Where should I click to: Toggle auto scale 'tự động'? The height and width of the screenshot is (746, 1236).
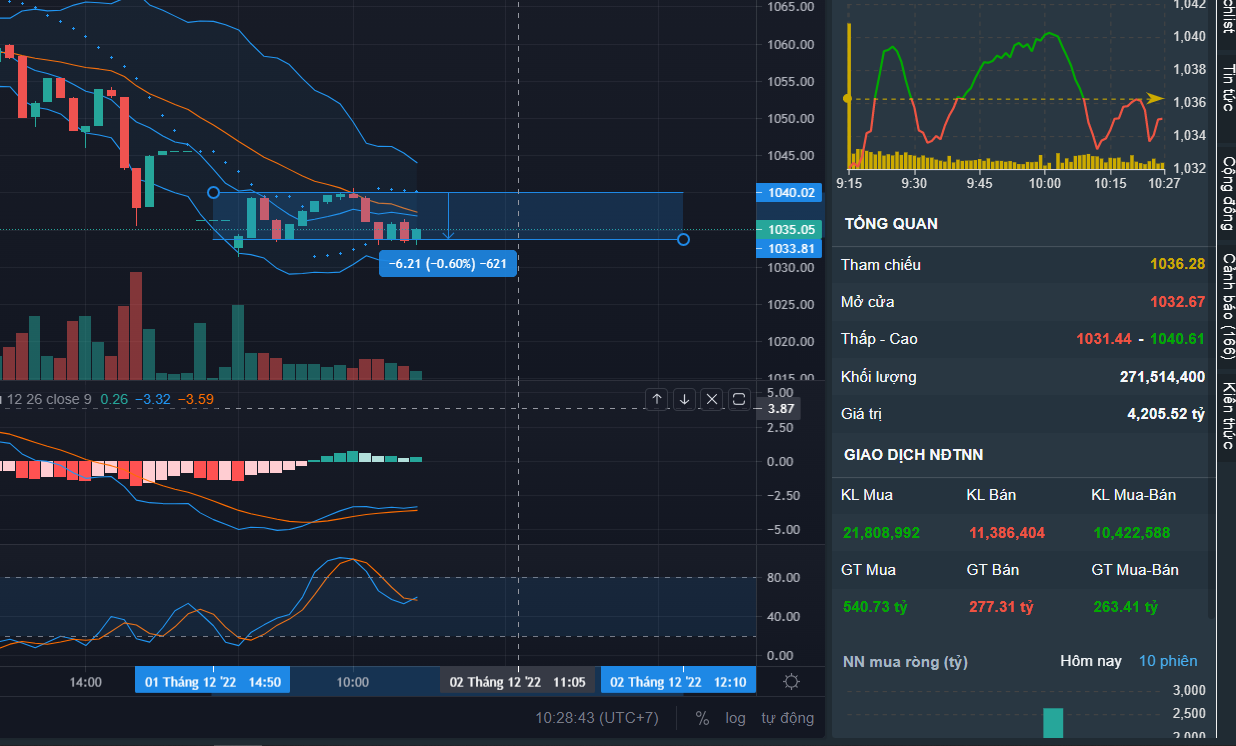787,718
